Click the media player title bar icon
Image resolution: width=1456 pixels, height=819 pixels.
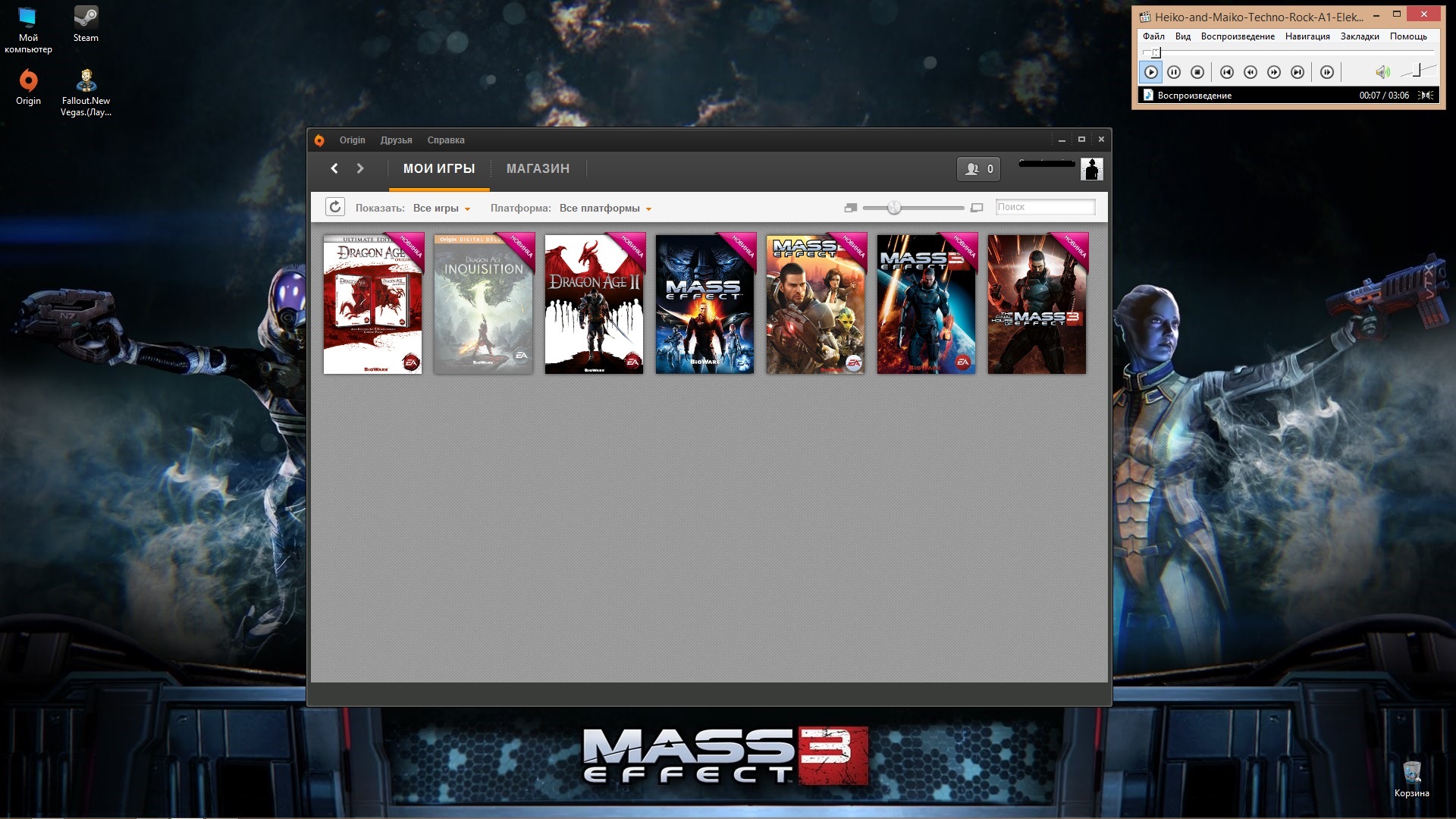click(x=1145, y=16)
